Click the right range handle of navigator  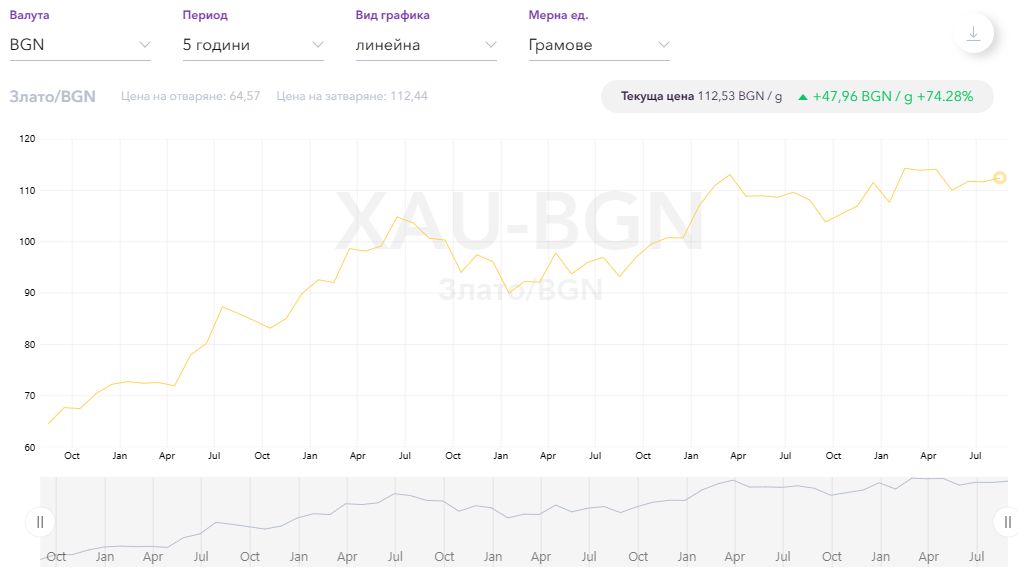pyautogui.click(x=1008, y=521)
